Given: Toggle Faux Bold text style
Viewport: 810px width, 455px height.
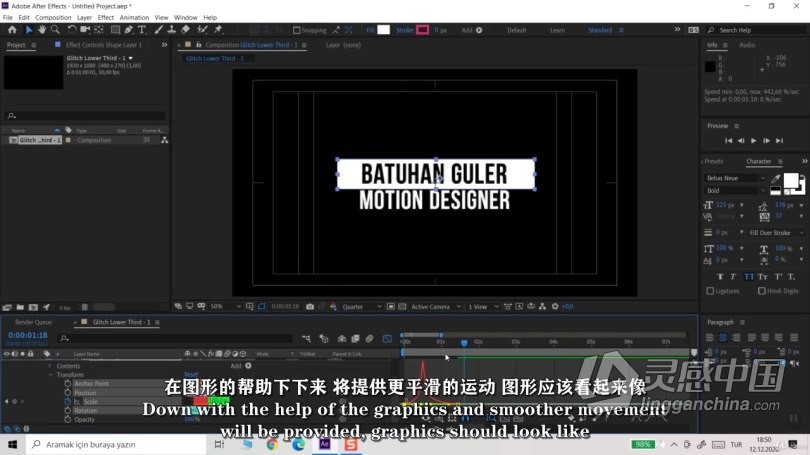Looking at the screenshot, I should pos(720,277).
